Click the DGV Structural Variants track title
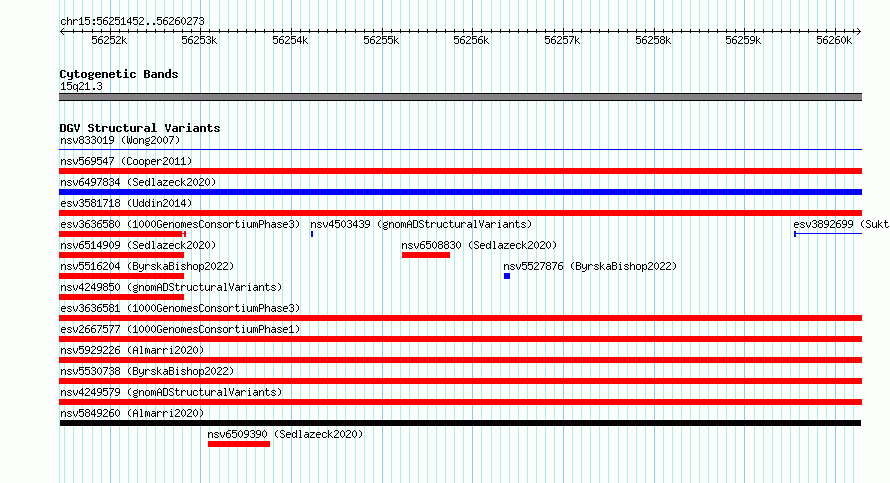The width and height of the screenshot is (890, 483). click(x=140, y=128)
